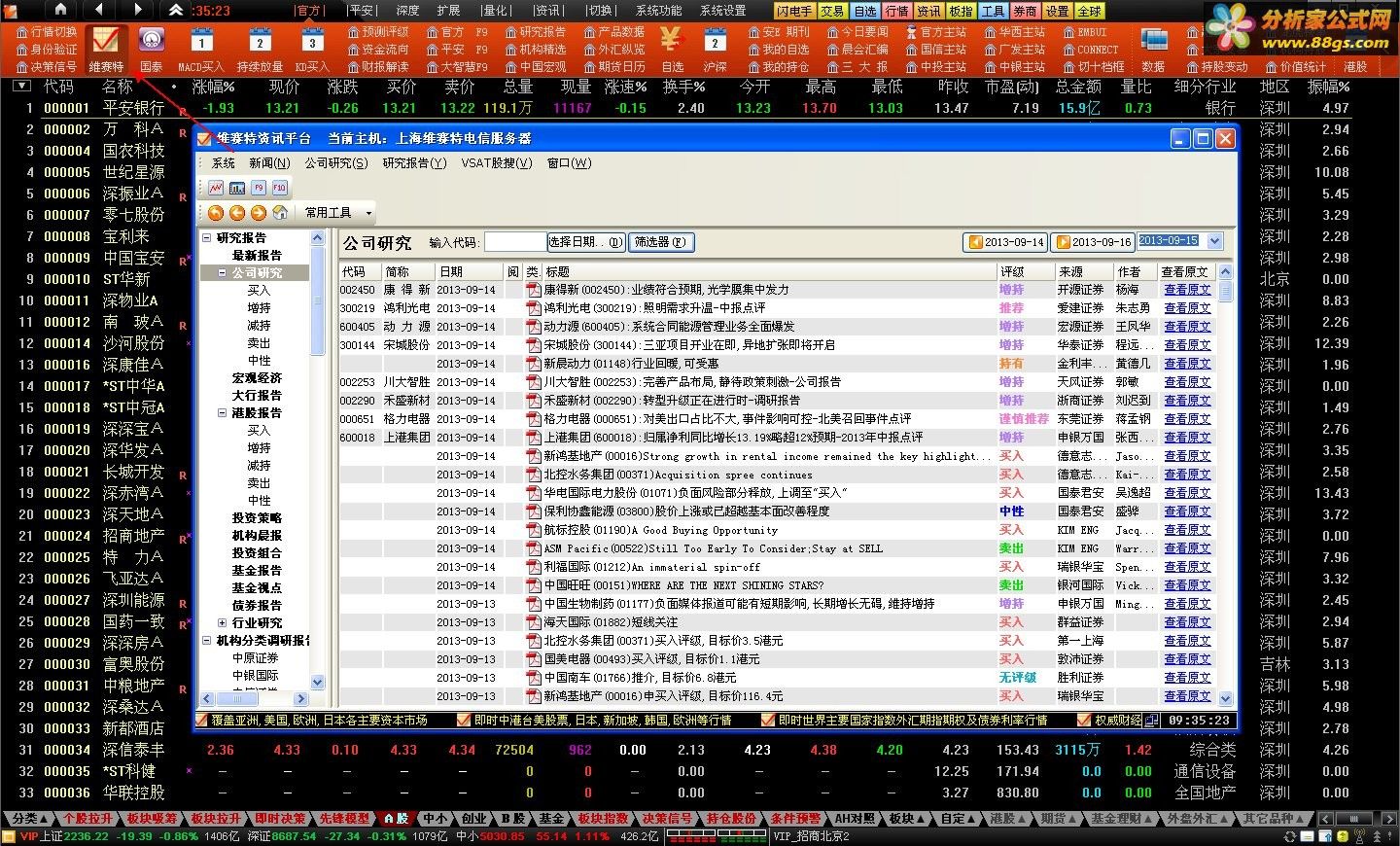
Task: Open the 沪深 calendar icon
Action: point(715,42)
